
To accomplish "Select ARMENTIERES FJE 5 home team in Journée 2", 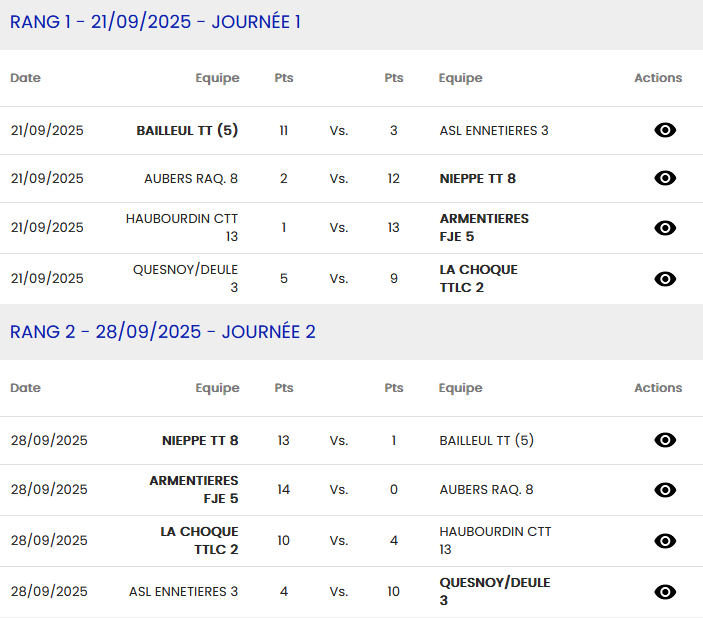I will (194, 489).
